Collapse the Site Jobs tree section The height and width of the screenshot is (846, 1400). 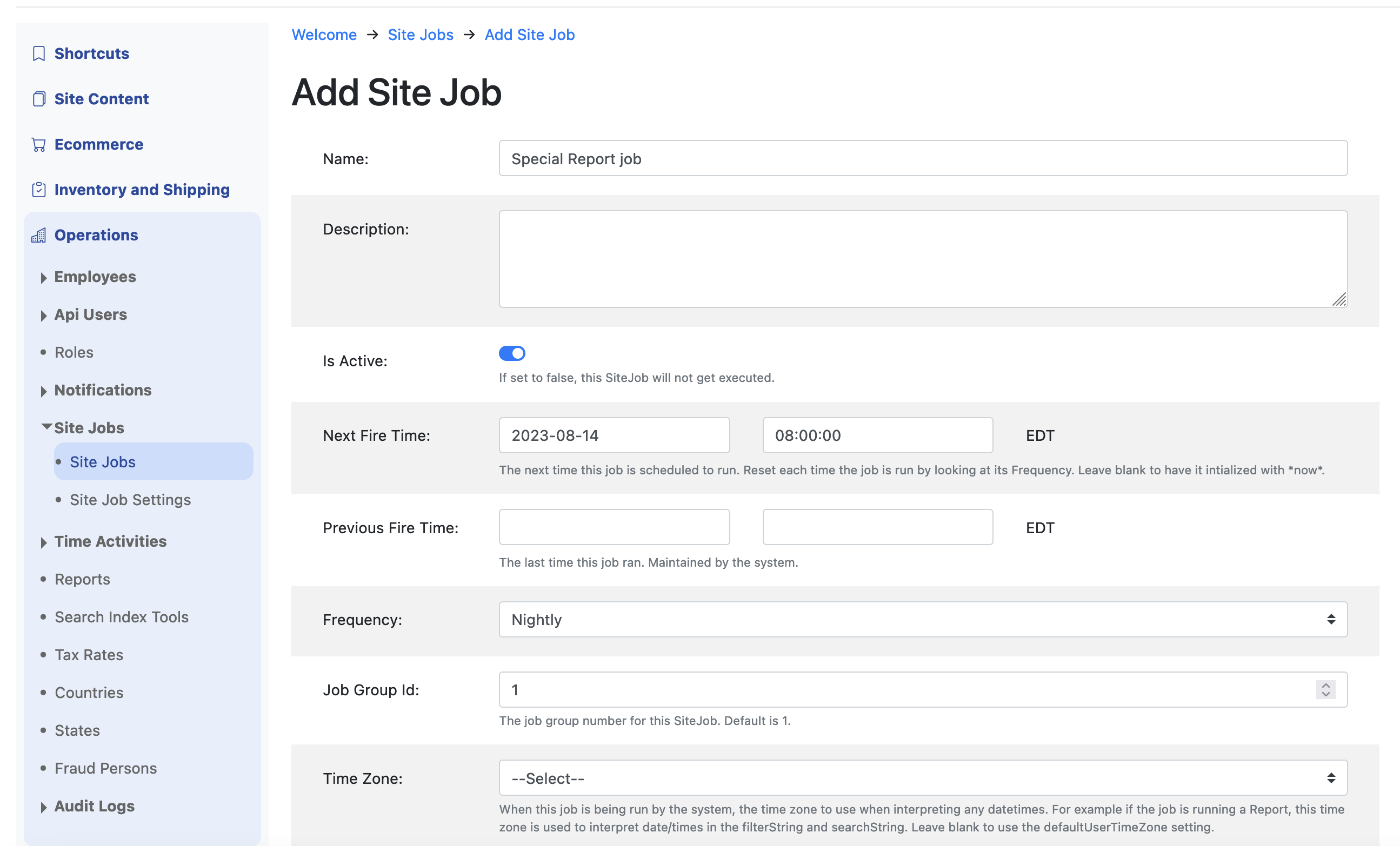click(x=46, y=426)
